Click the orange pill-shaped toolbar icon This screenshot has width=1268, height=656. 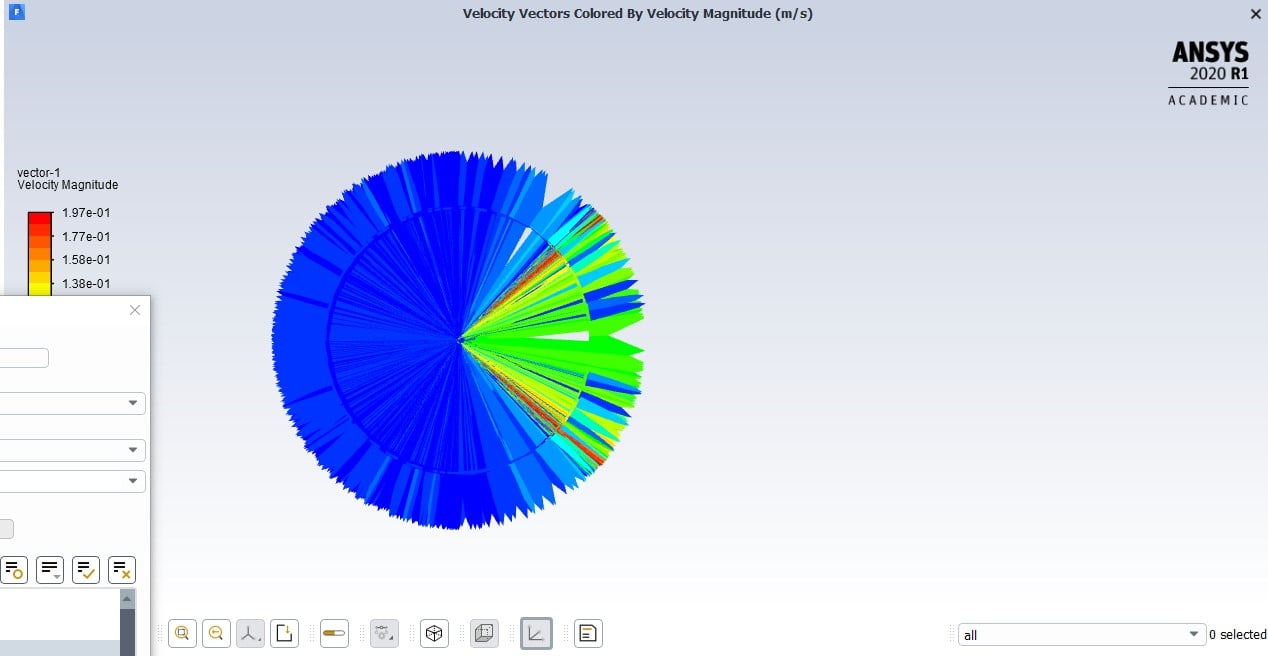[x=334, y=633]
